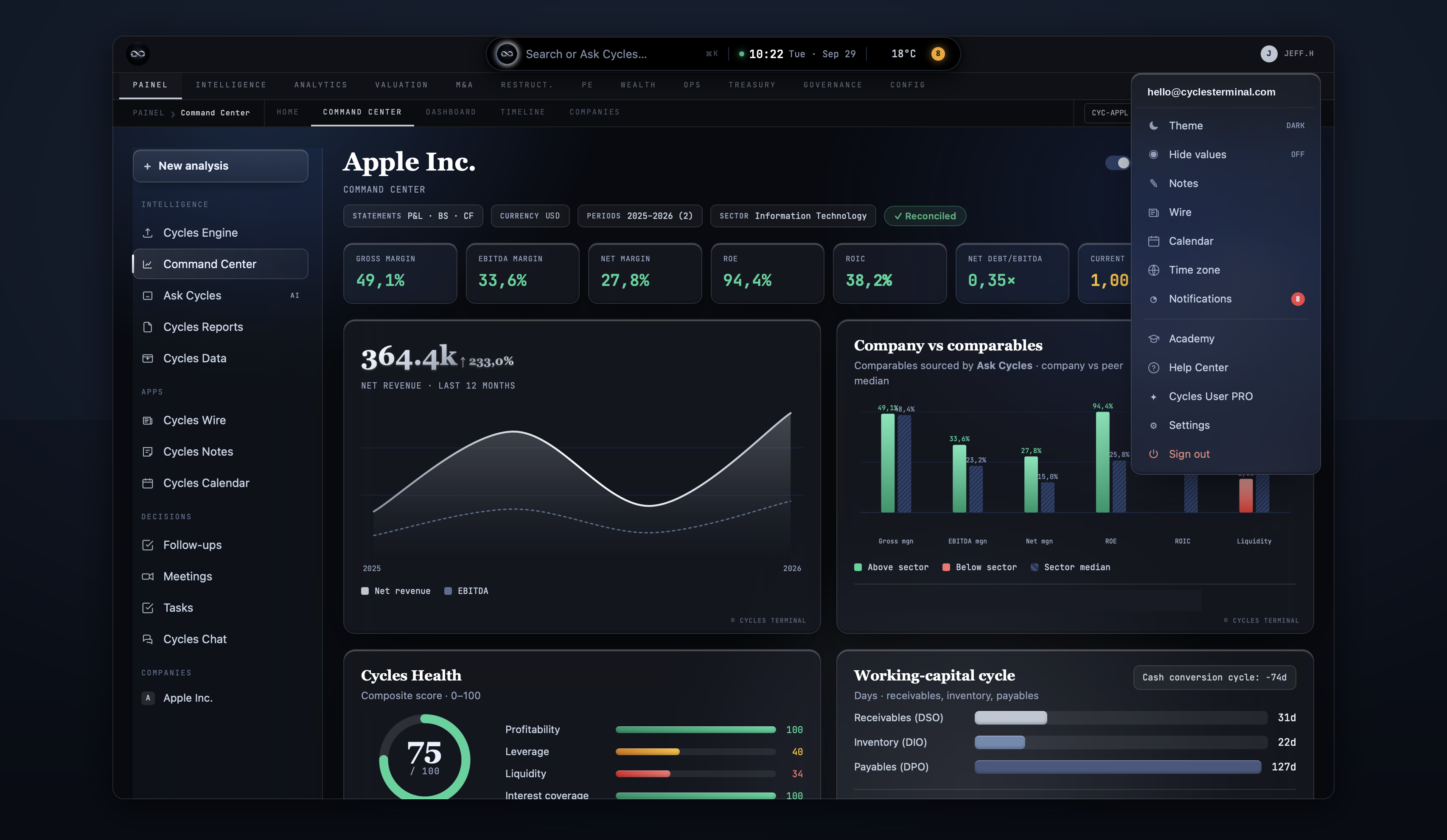Click the Cycles User PRO sparkle icon

pos(1153,397)
